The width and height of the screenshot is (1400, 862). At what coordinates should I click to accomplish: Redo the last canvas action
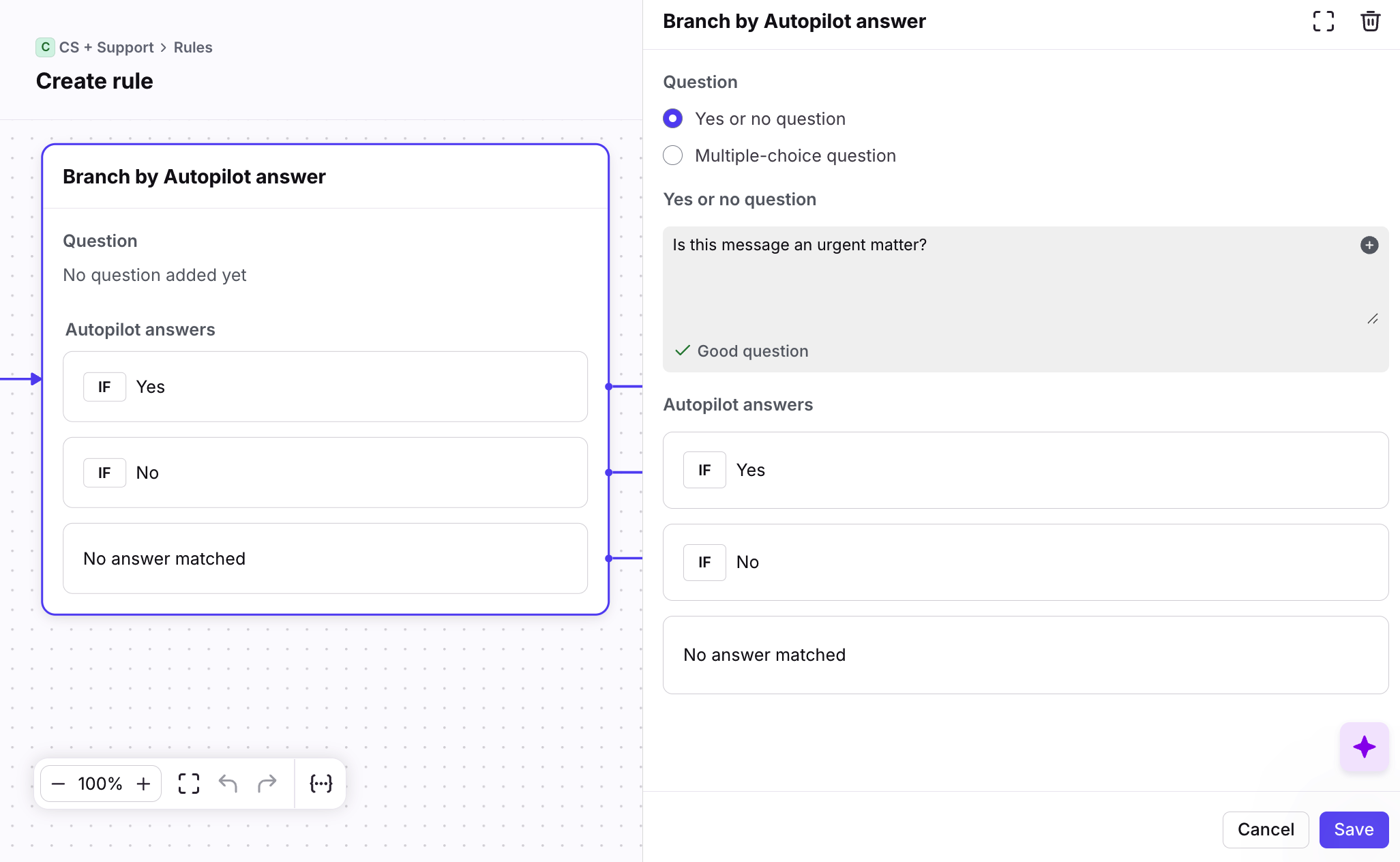(x=267, y=784)
